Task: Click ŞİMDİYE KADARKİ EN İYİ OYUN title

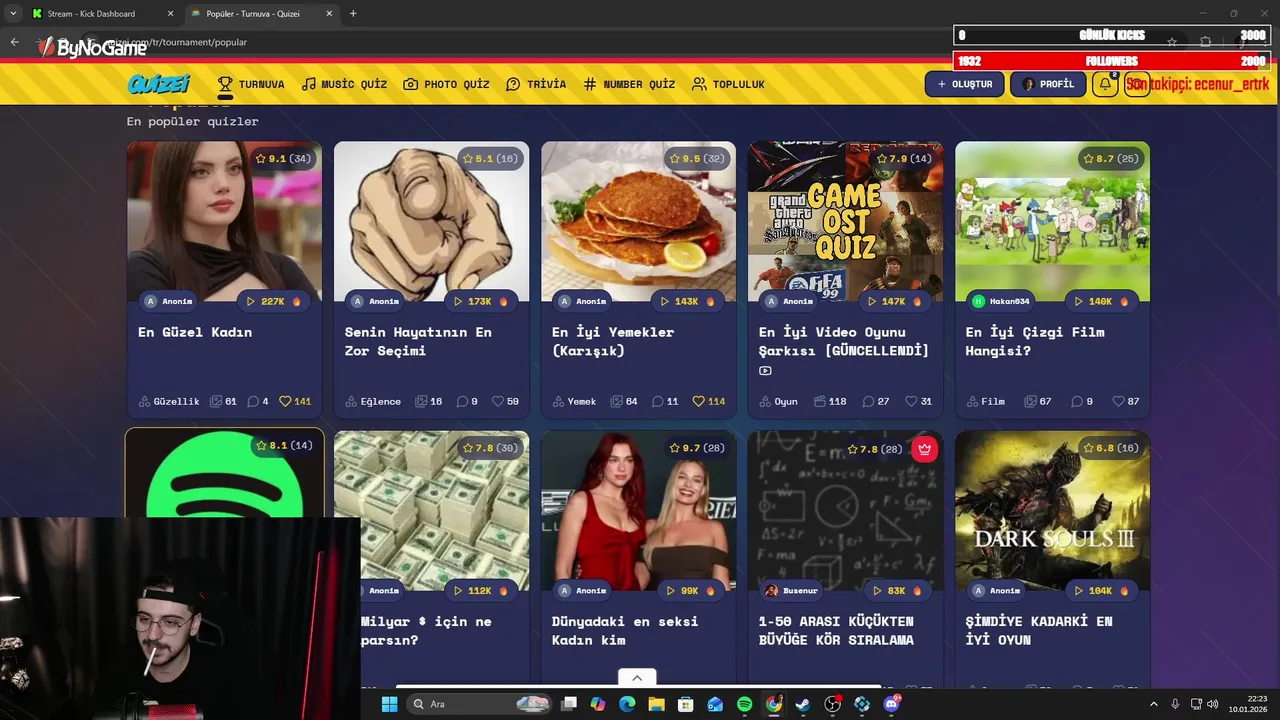Action: pyautogui.click(x=1039, y=630)
